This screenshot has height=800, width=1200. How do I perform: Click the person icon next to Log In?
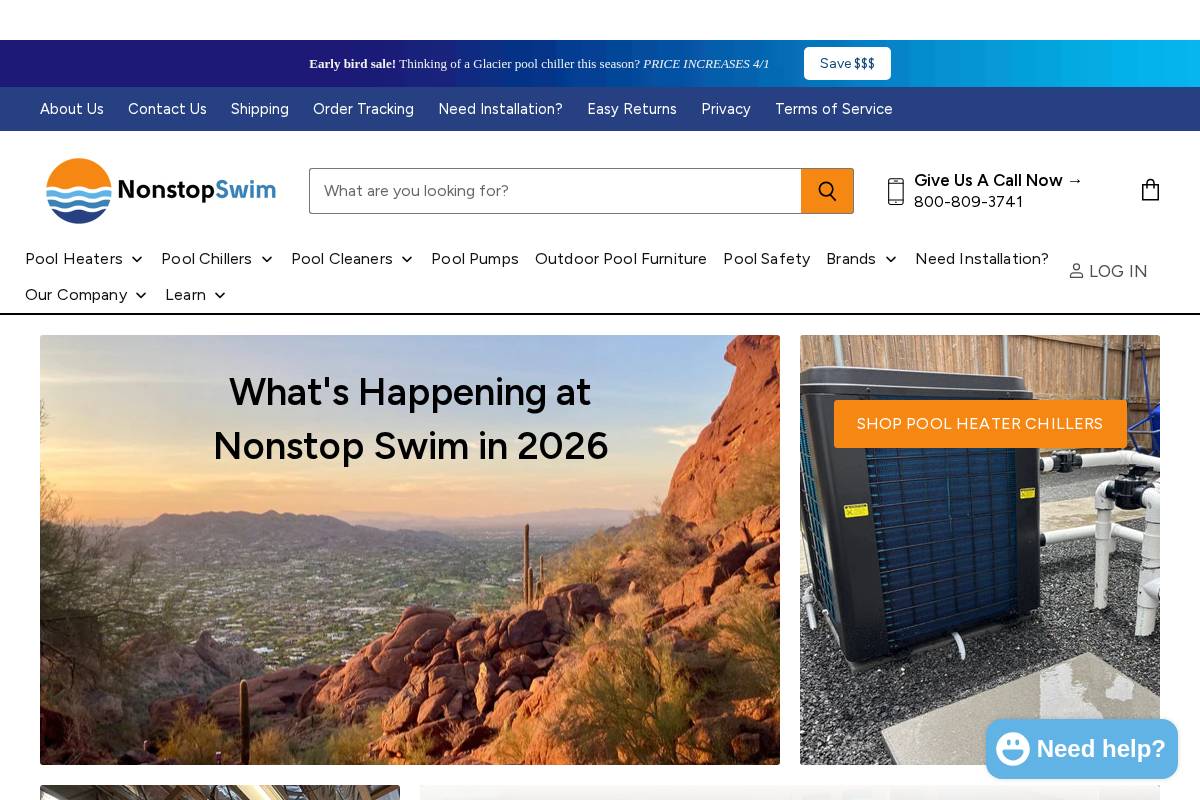click(1076, 271)
